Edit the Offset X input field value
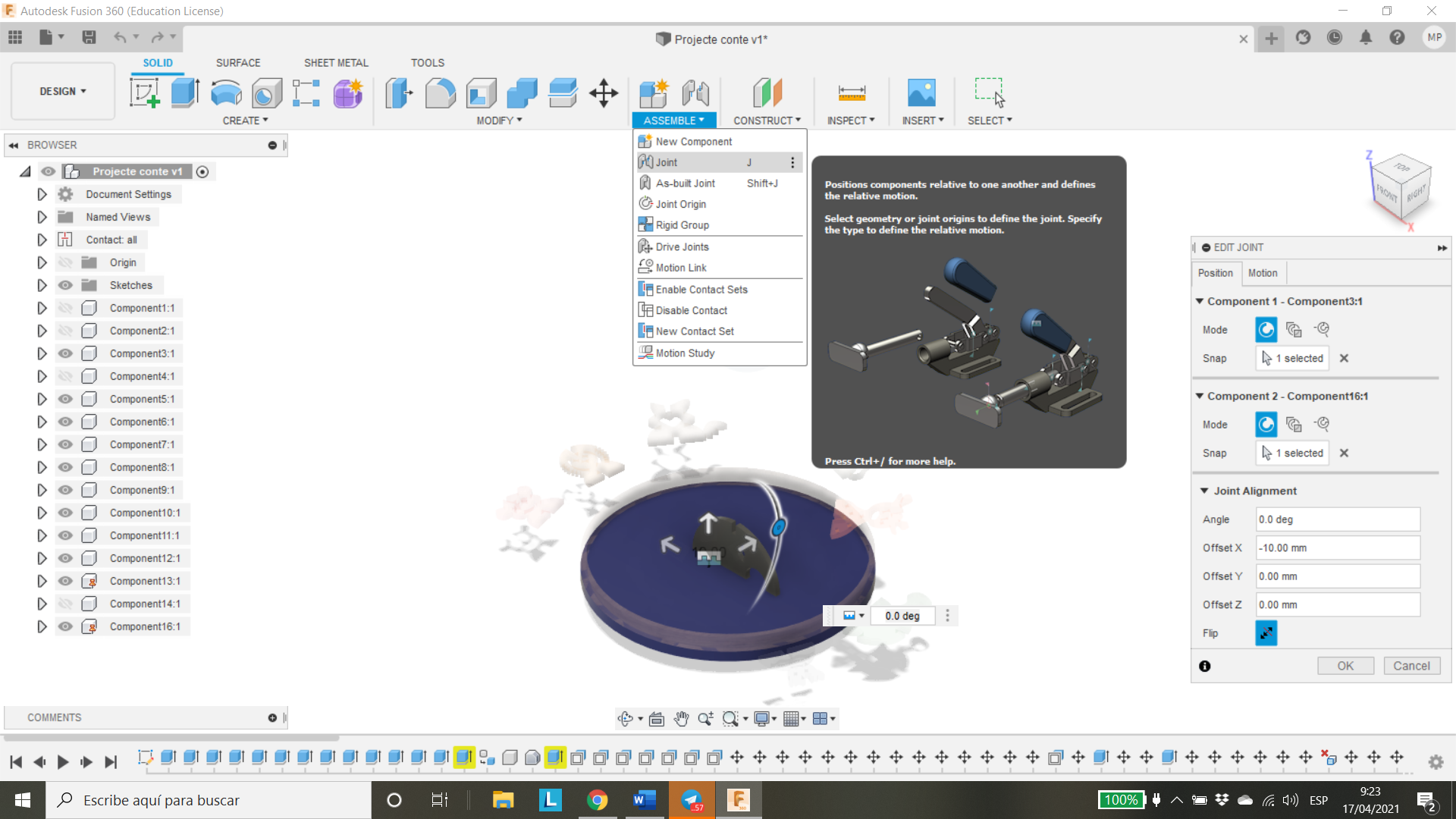The image size is (1456, 819). coord(1338,548)
